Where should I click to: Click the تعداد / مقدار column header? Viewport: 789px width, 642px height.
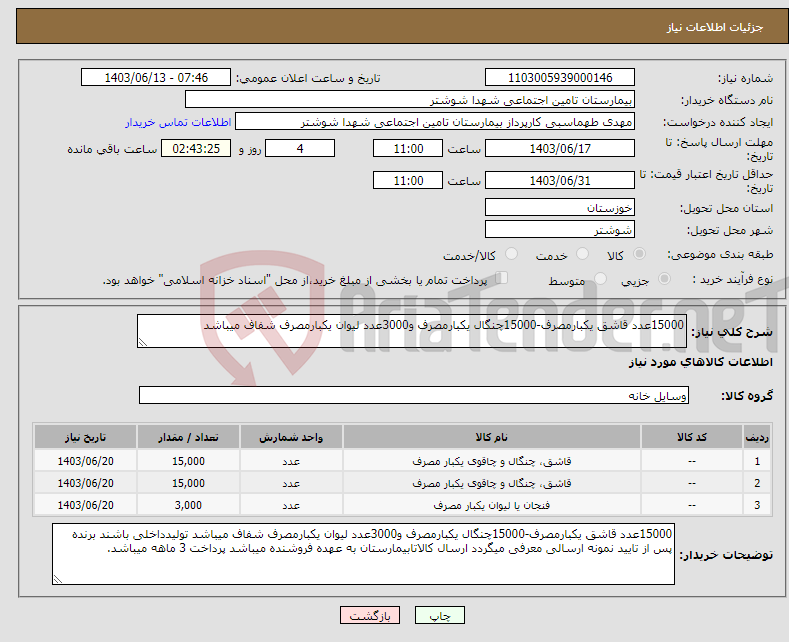188,437
